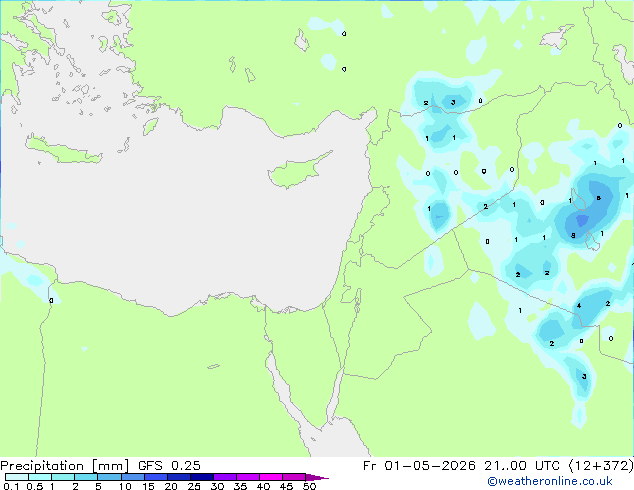Click the 1–2 mm legend color swatch

pos(63,477)
